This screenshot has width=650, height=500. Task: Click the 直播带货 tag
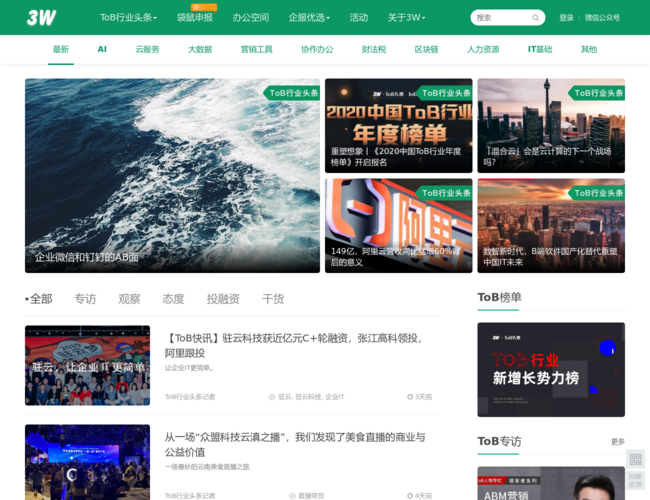click(311, 495)
